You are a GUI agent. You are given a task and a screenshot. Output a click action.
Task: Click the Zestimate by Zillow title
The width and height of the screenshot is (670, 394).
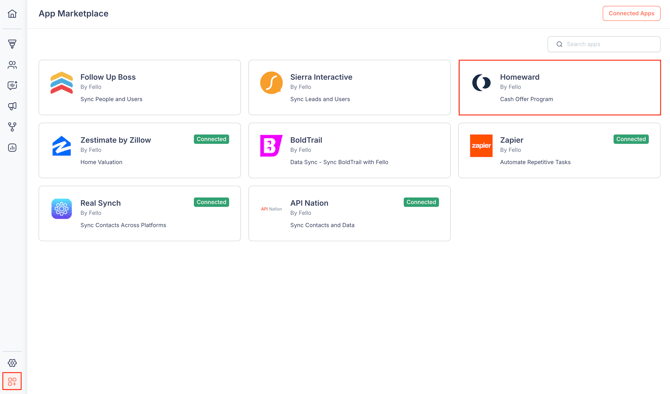point(116,140)
